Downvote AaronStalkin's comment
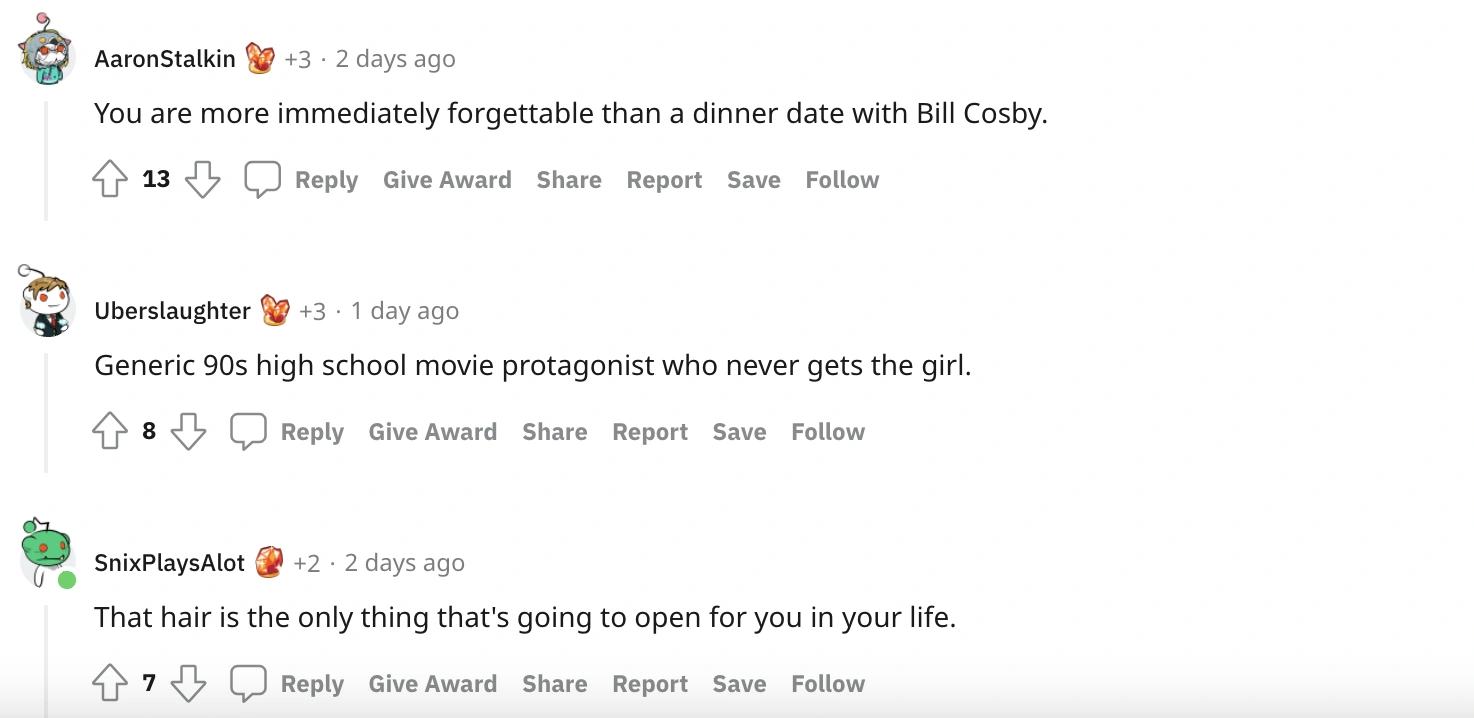Screen dimensions: 1474x718 coord(203,180)
